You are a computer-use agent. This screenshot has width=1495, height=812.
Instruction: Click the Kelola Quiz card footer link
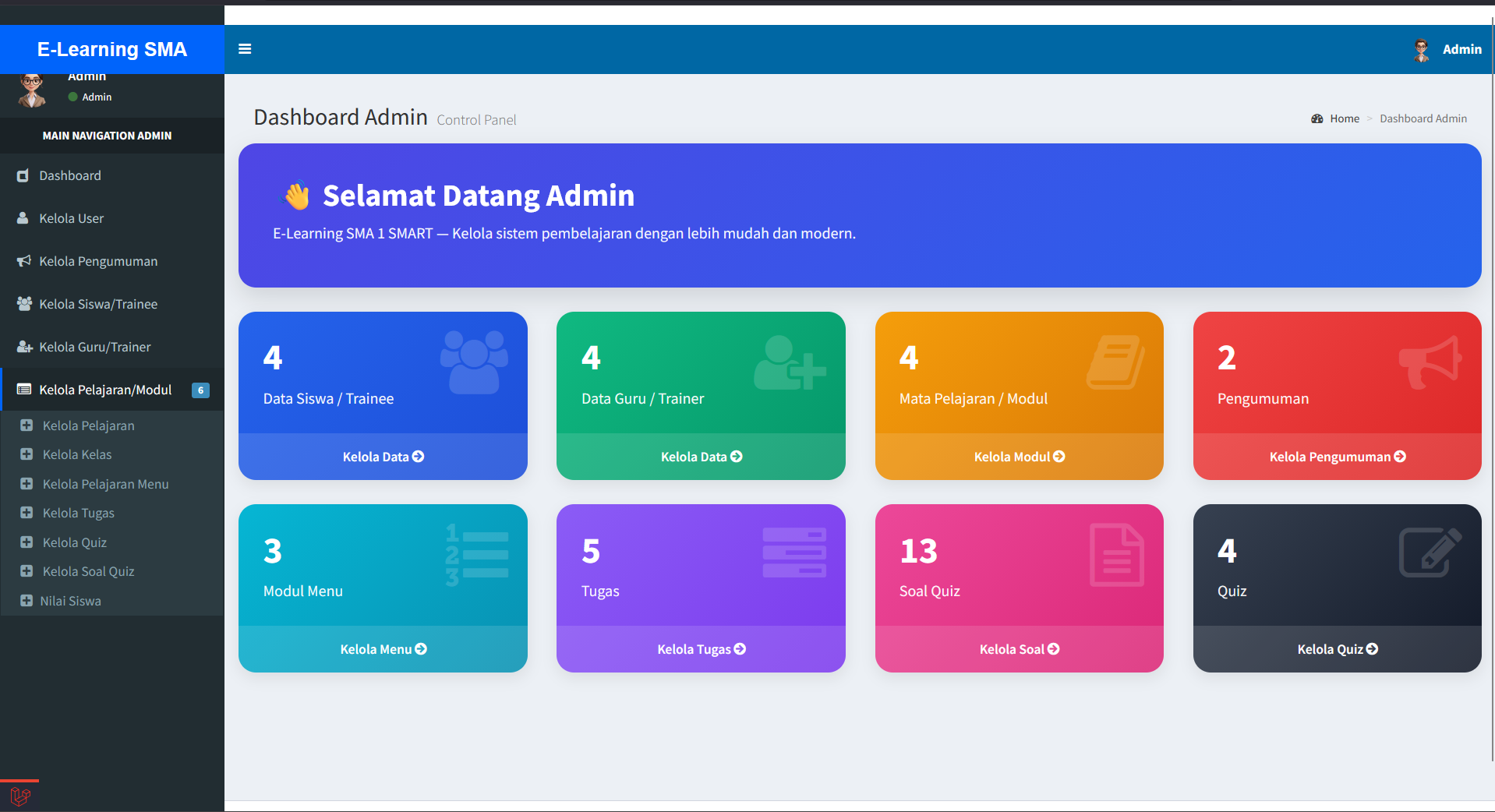[1338, 649]
